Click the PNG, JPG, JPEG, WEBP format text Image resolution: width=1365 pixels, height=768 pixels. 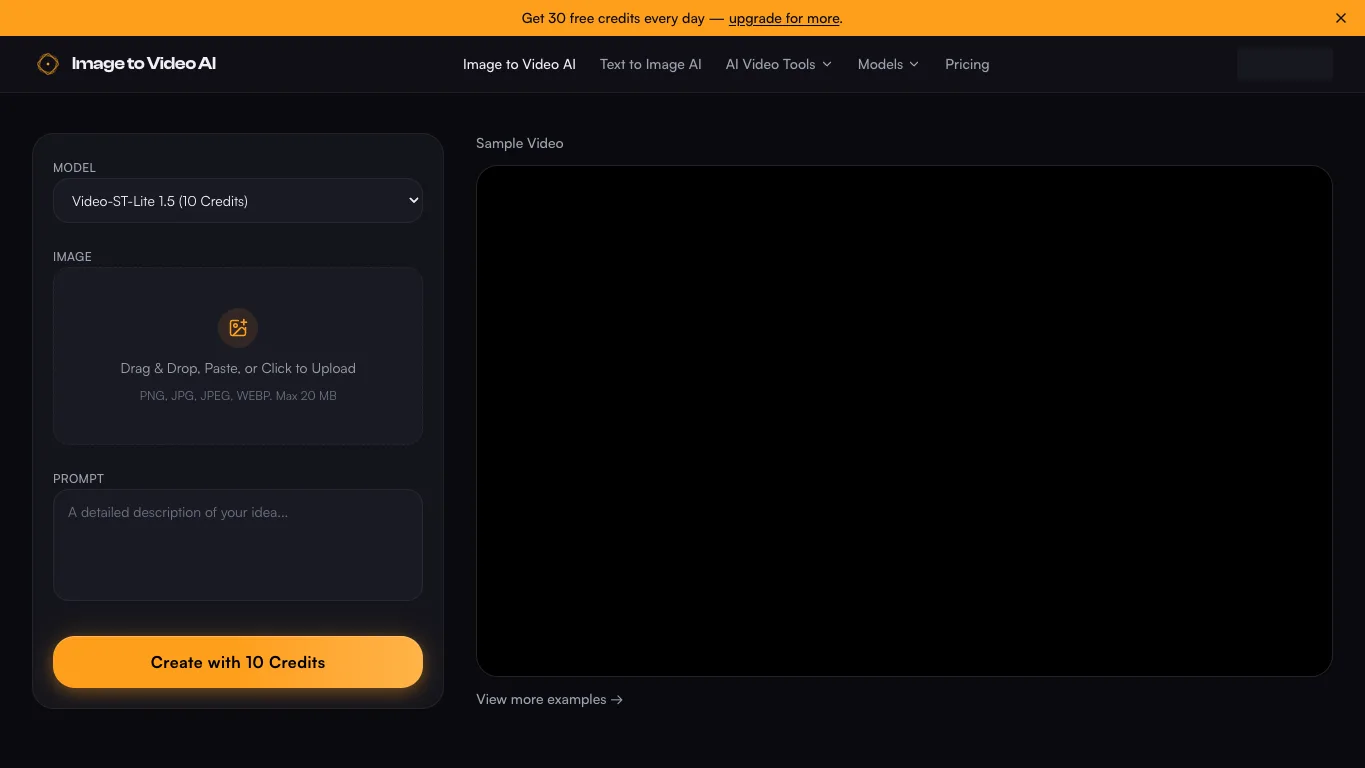(x=238, y=396)
